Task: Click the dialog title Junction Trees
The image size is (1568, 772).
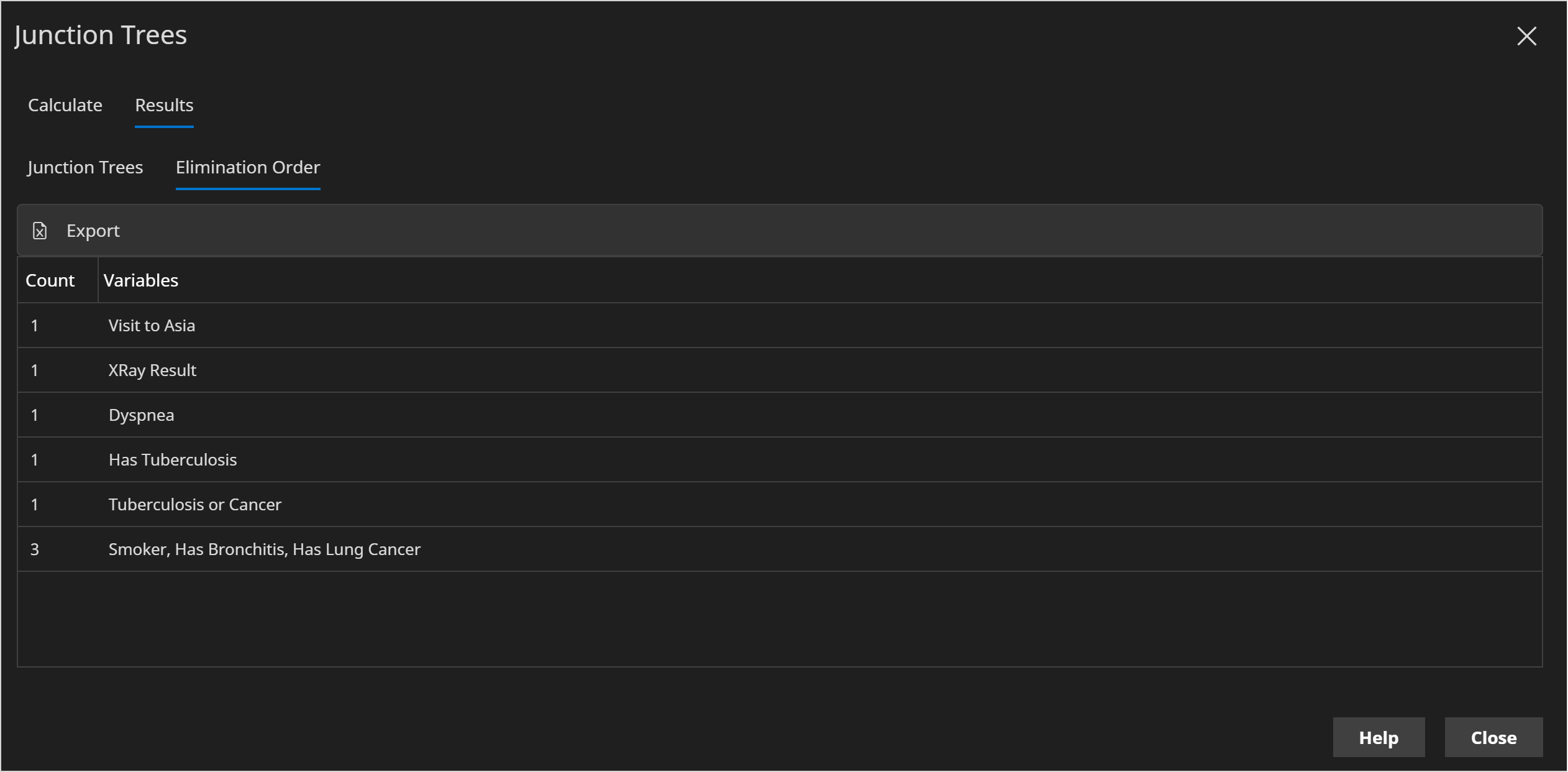Action: point(101,35)
